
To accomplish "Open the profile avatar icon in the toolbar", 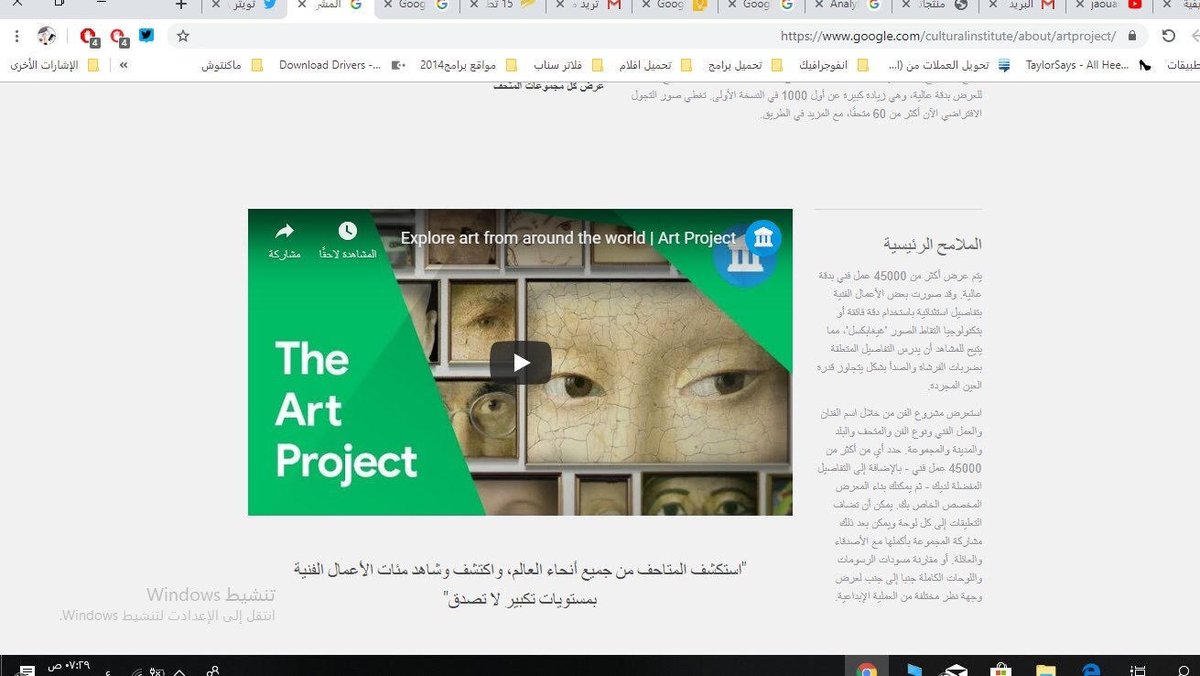I will 47,37.
